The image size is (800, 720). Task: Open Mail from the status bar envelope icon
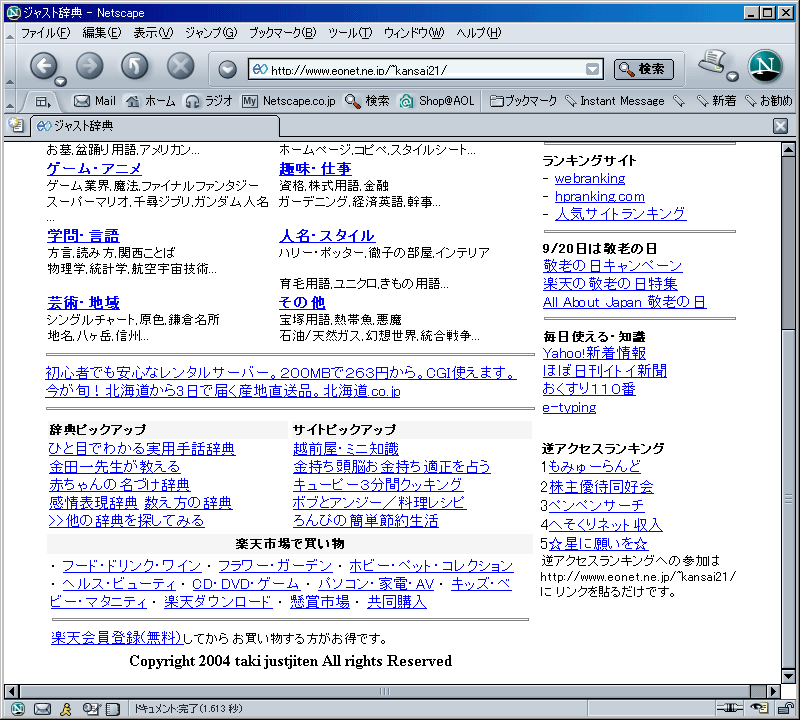42,708
